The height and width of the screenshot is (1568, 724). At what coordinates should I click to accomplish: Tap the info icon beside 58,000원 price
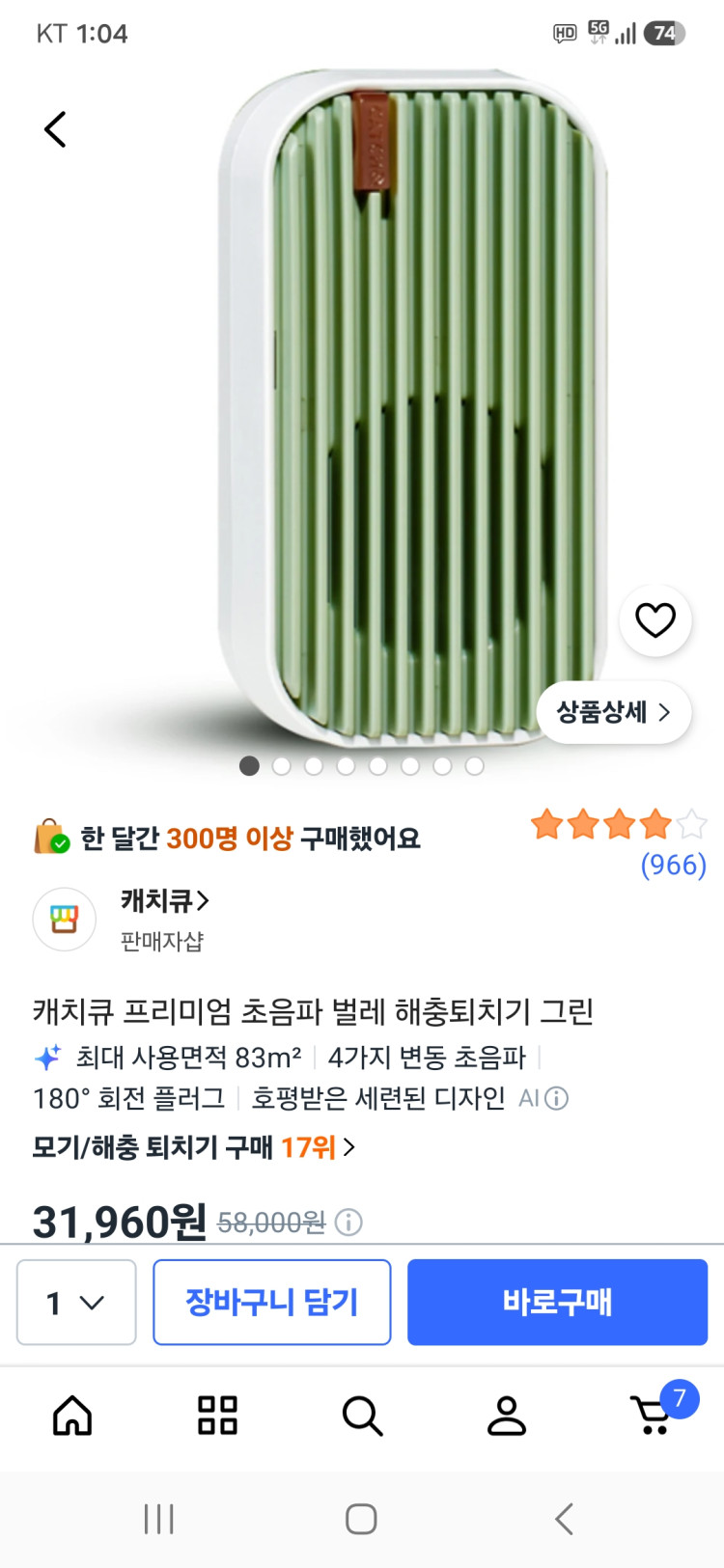[348, 1223]
